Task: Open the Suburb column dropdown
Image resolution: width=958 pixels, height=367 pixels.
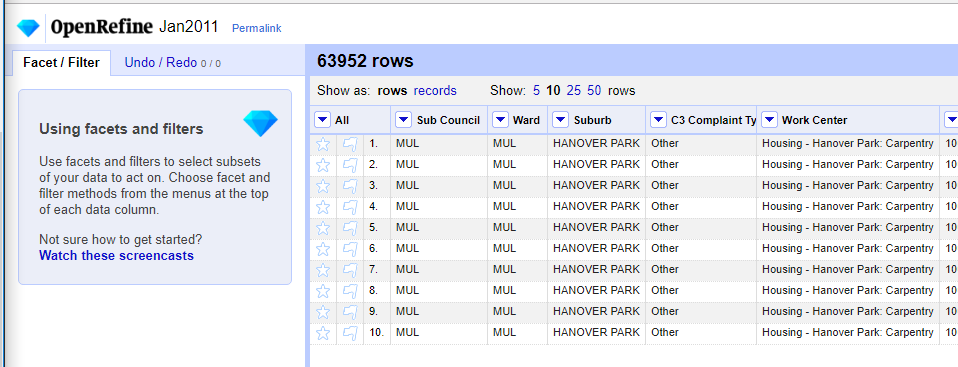Action: pos(560,120)
